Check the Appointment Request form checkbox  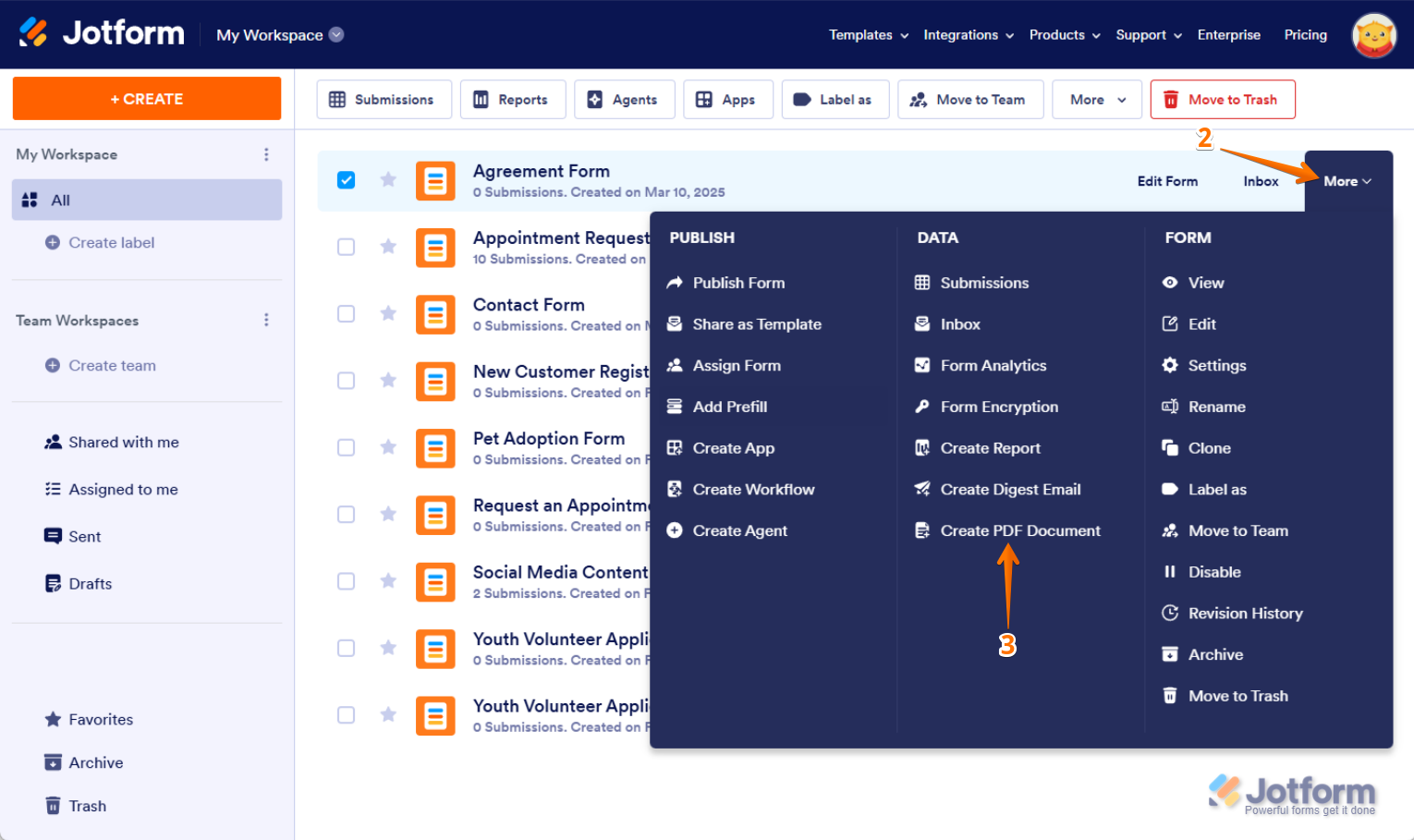tap(346, 247)
